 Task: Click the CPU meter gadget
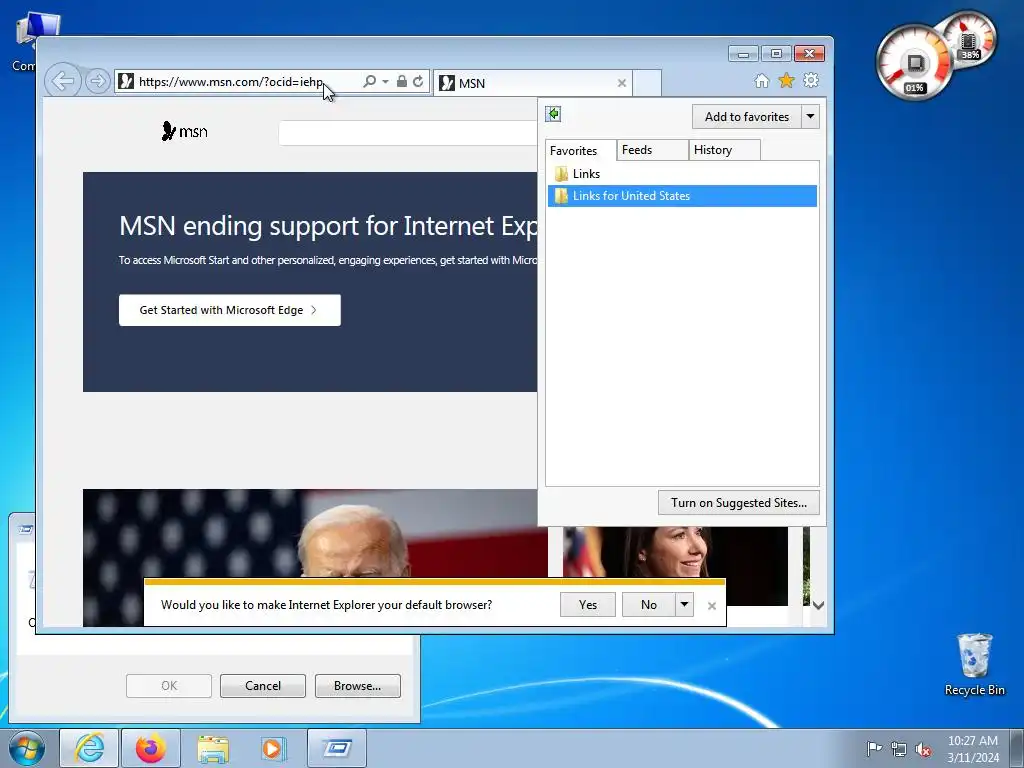[914, 63]
